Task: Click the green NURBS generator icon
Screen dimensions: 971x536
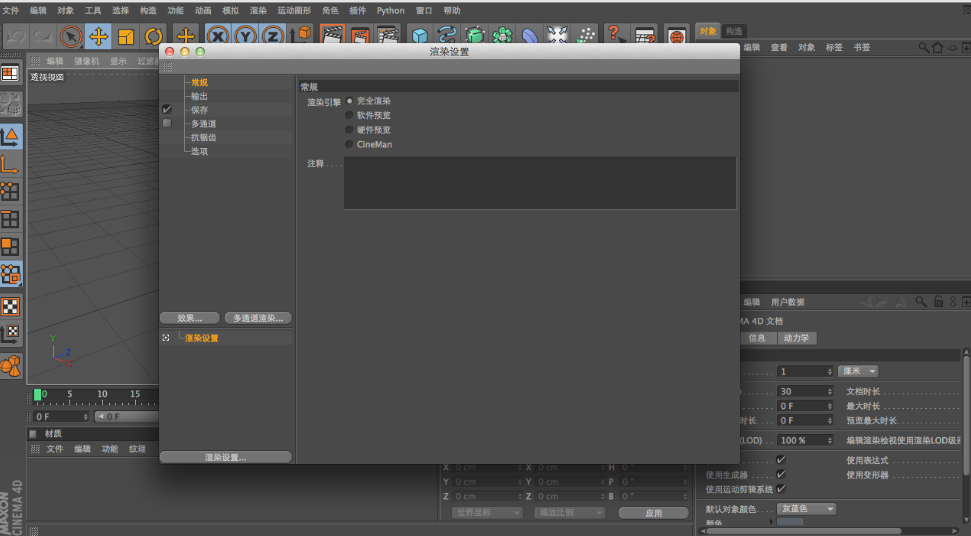Action: (474, 35)
